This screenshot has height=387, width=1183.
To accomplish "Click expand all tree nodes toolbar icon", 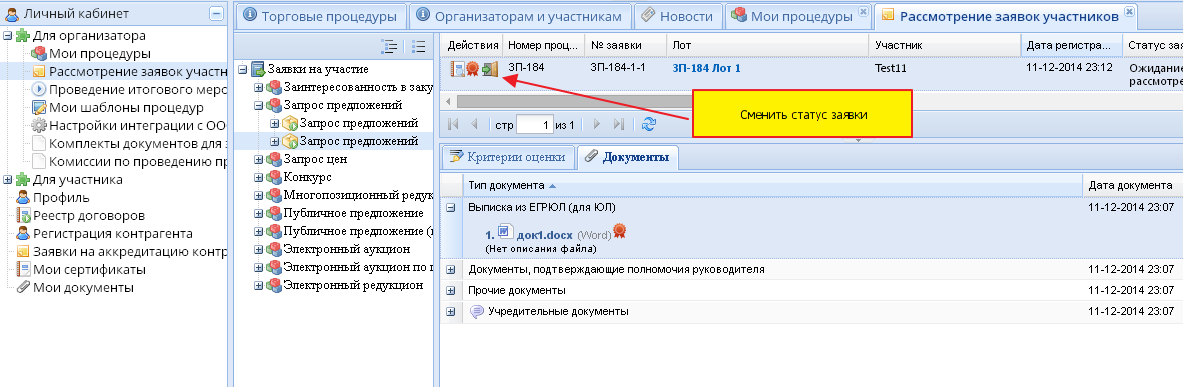I will coord(390,46).
